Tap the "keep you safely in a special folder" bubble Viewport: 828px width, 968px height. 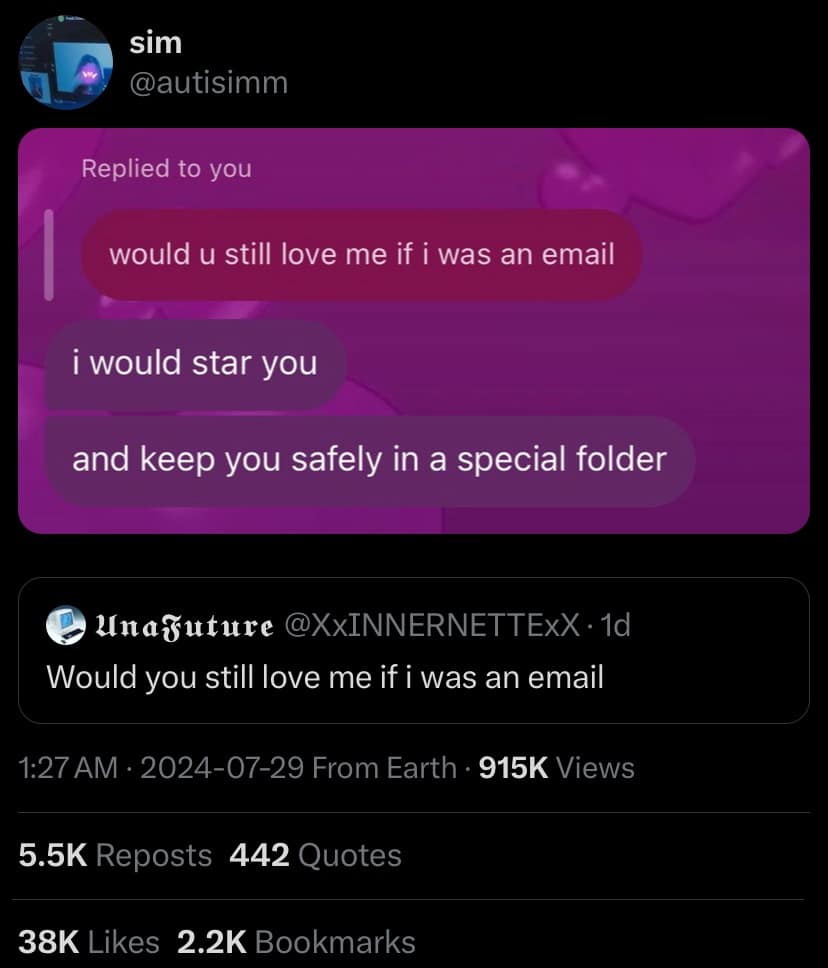click(368, 459)
